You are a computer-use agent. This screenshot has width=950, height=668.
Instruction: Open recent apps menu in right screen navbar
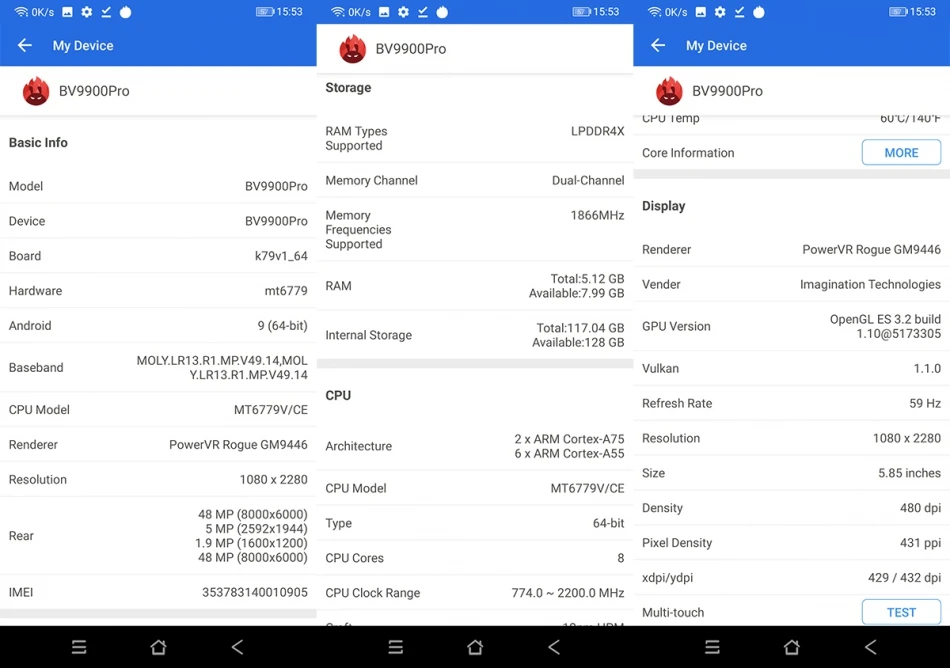click(x=712, y=647)
